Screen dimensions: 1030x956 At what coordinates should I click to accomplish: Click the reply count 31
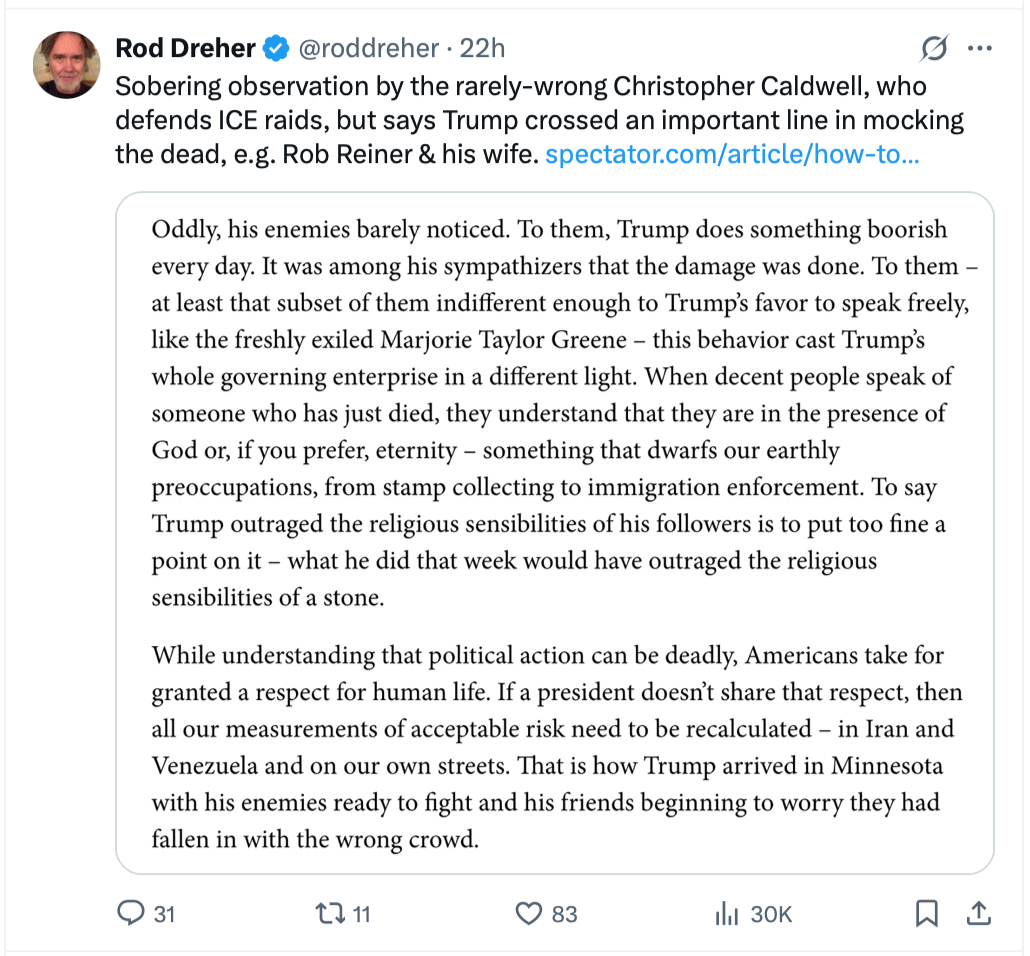pos(165,914)
